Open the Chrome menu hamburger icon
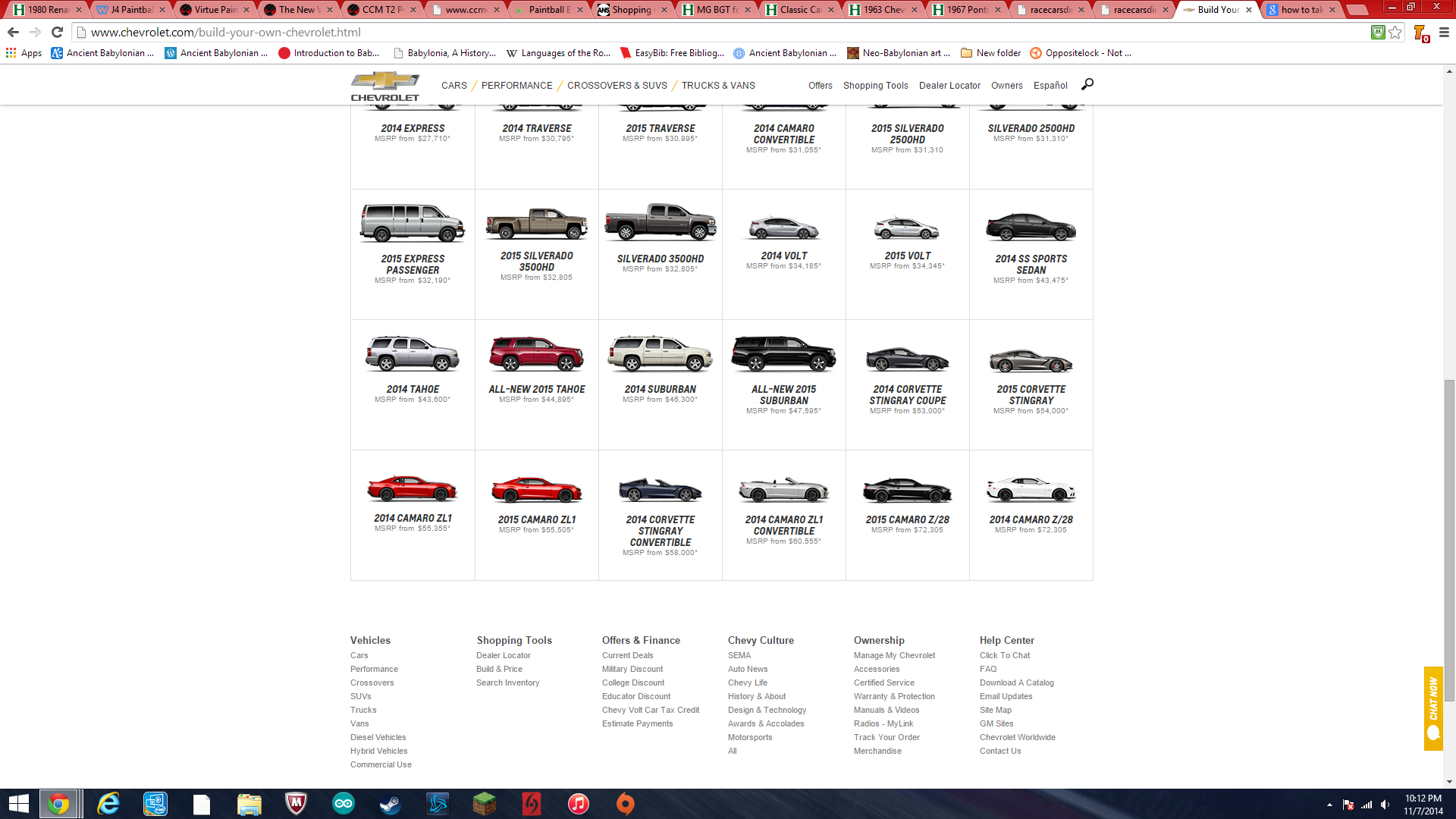Screen dimensions: 1456x819 pos(1444,32)
